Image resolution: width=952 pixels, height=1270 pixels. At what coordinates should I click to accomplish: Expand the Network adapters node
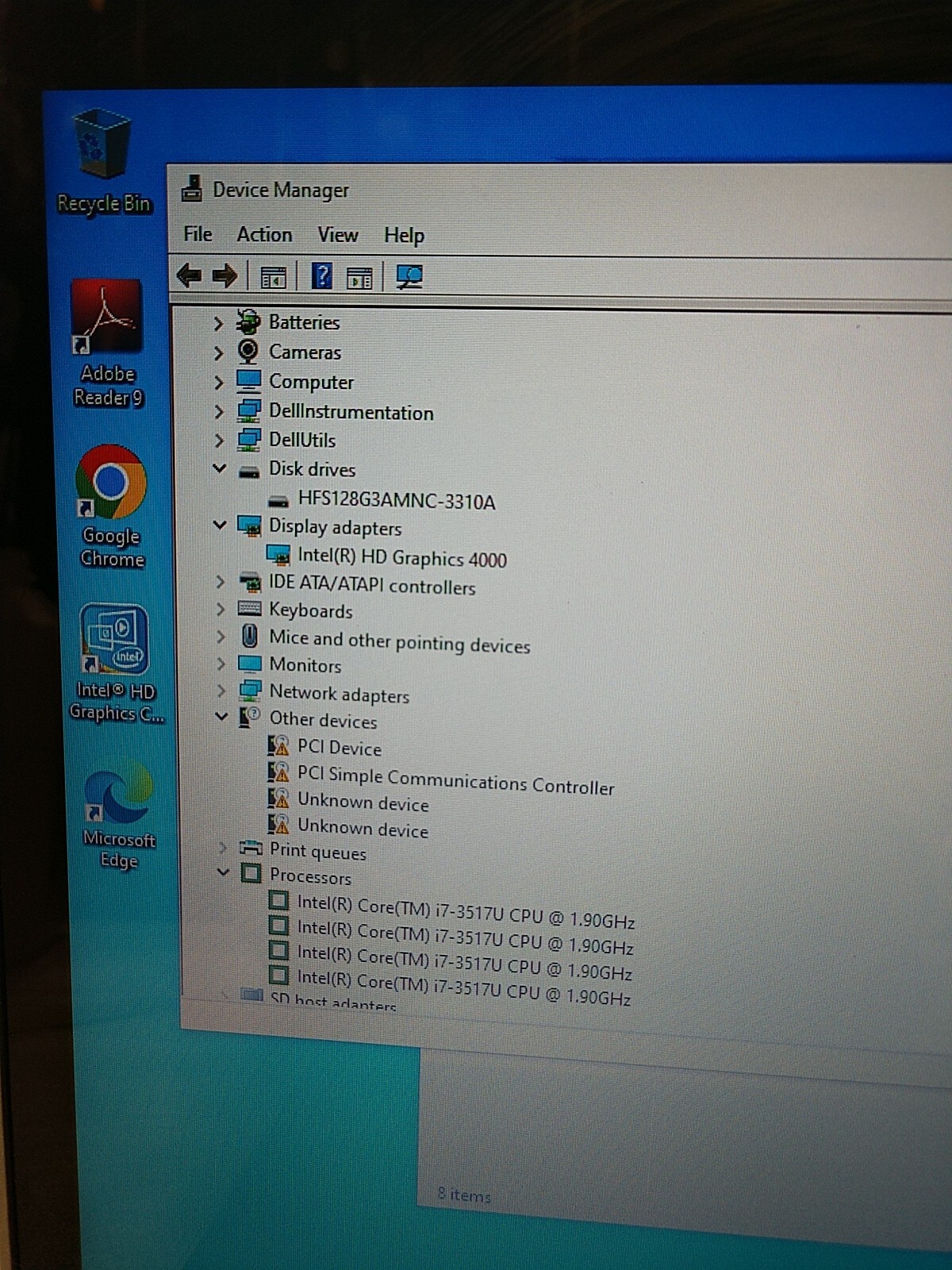(x=221, y=691)
